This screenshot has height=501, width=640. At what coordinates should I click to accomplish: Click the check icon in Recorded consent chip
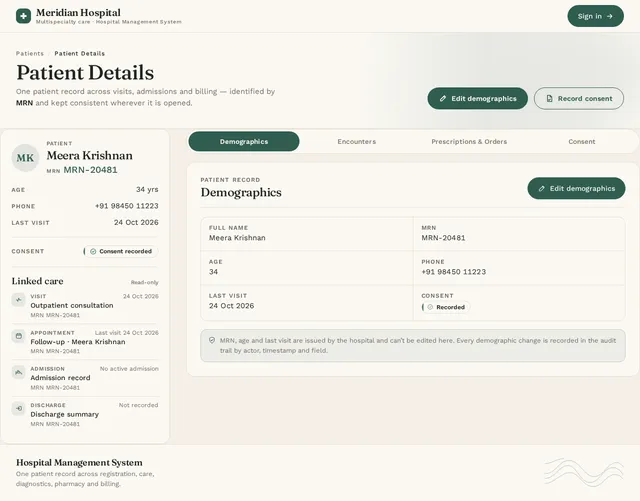pos(430,307)
